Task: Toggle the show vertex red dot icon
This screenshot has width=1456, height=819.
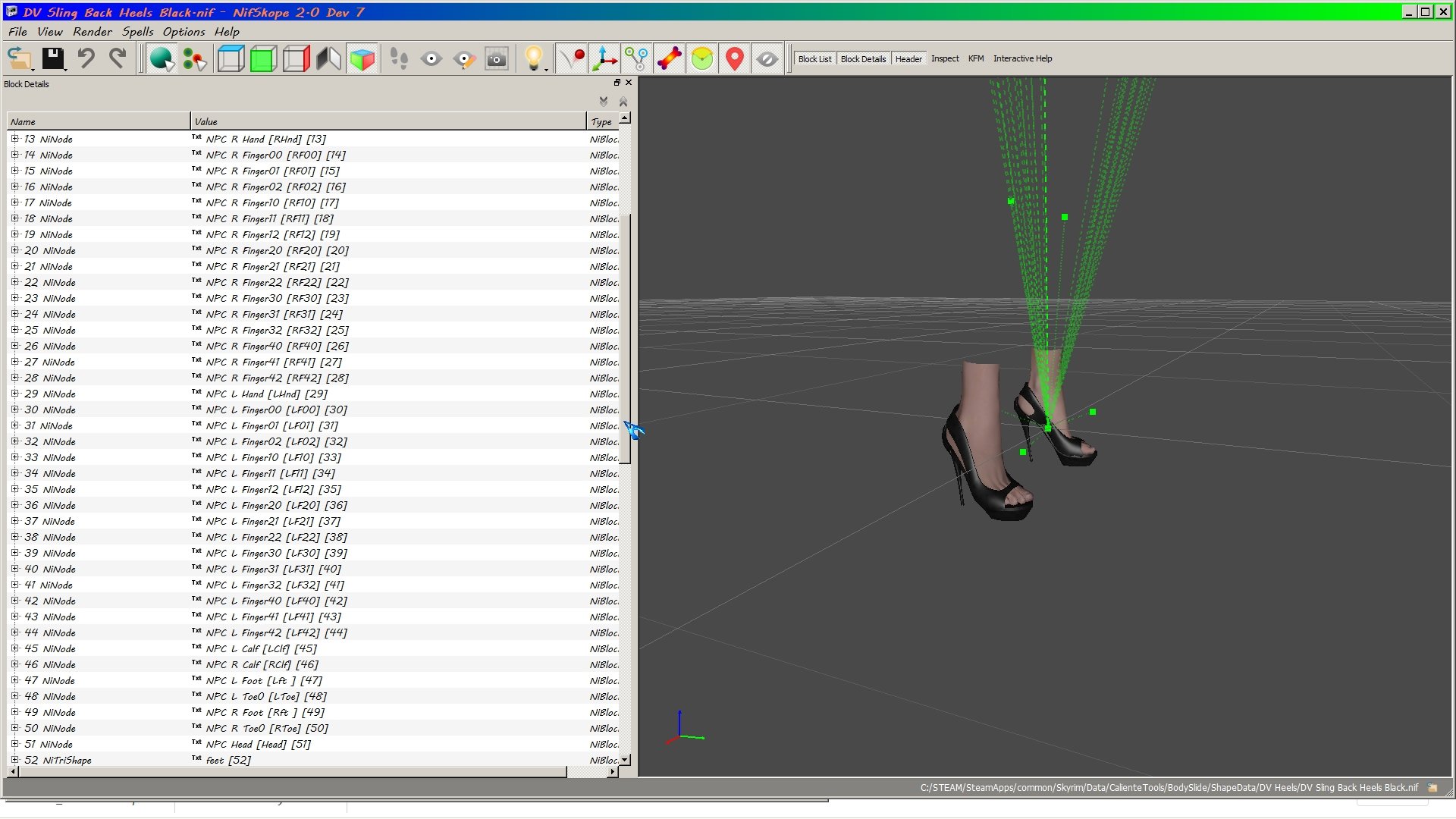Action: [x=572, y=58]
